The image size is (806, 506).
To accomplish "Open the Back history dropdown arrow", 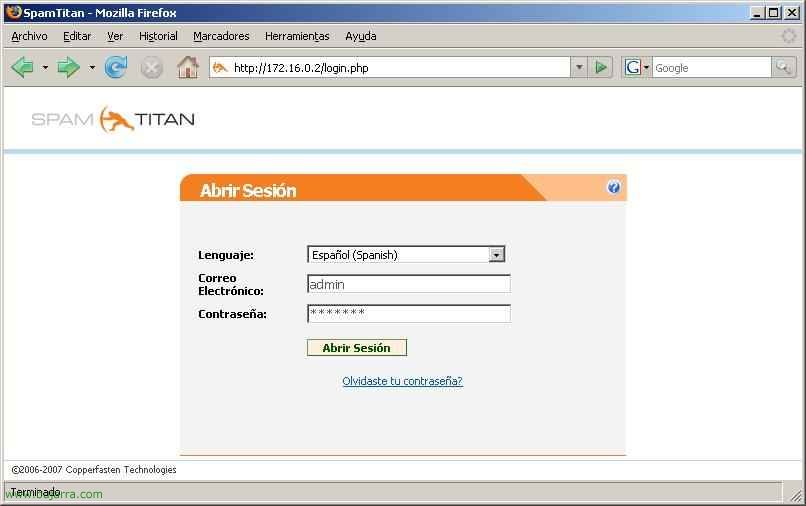I will click(45, 67).
